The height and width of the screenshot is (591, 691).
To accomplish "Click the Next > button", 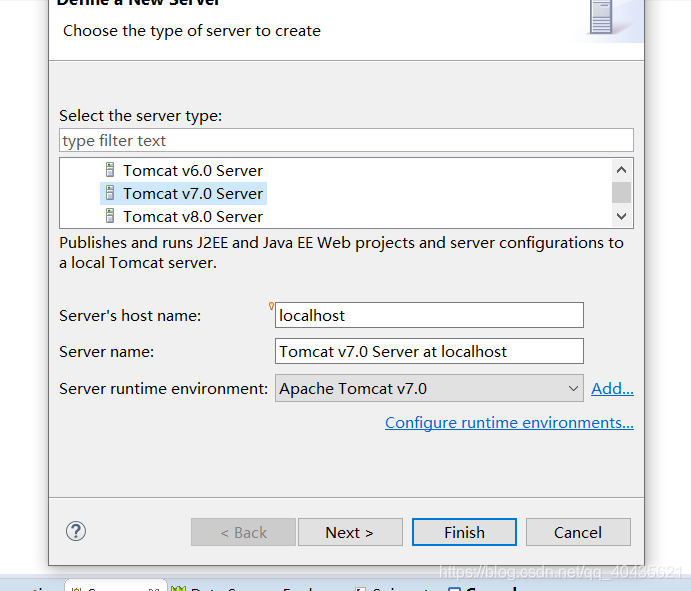I will 350,532.
